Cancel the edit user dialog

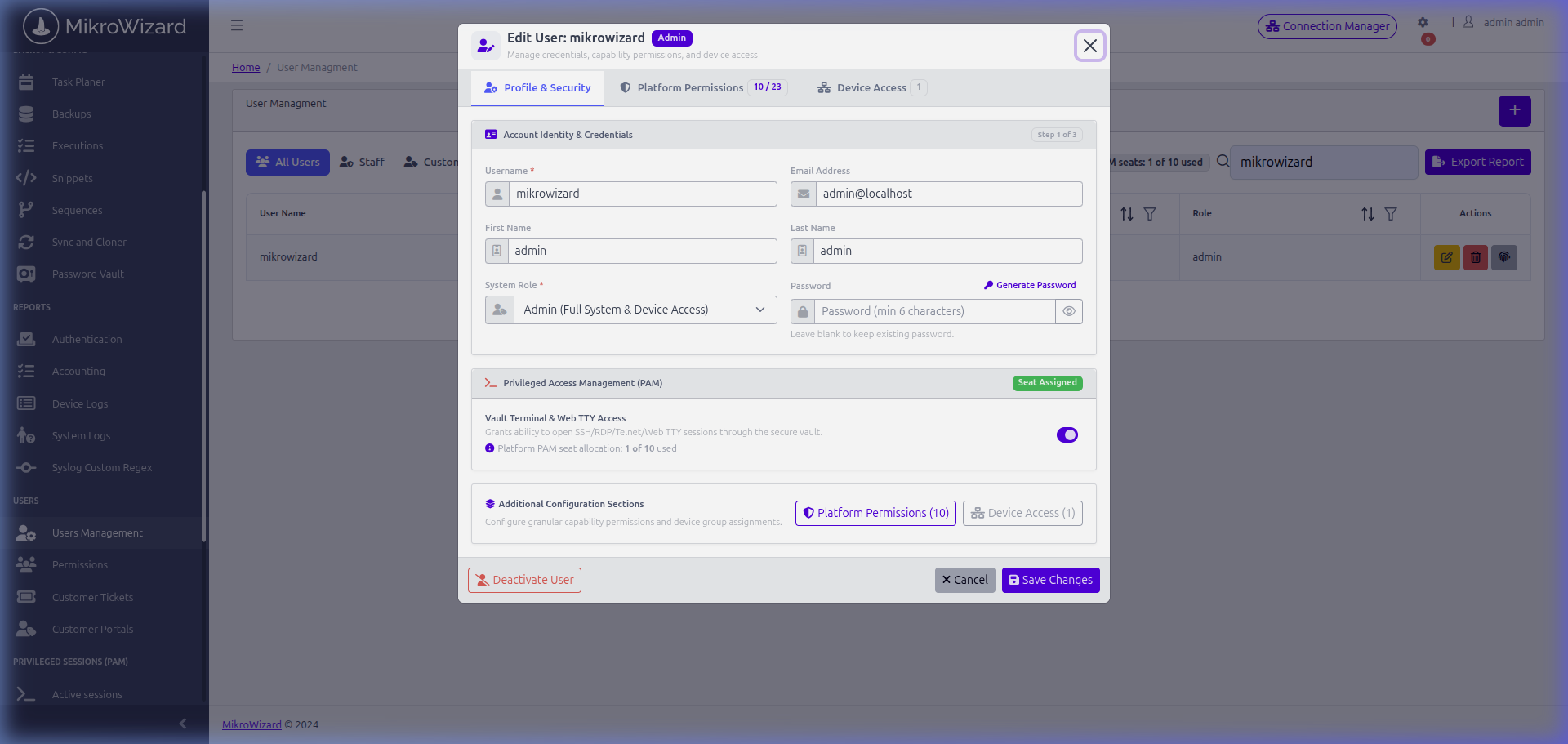tap(964, 581)
